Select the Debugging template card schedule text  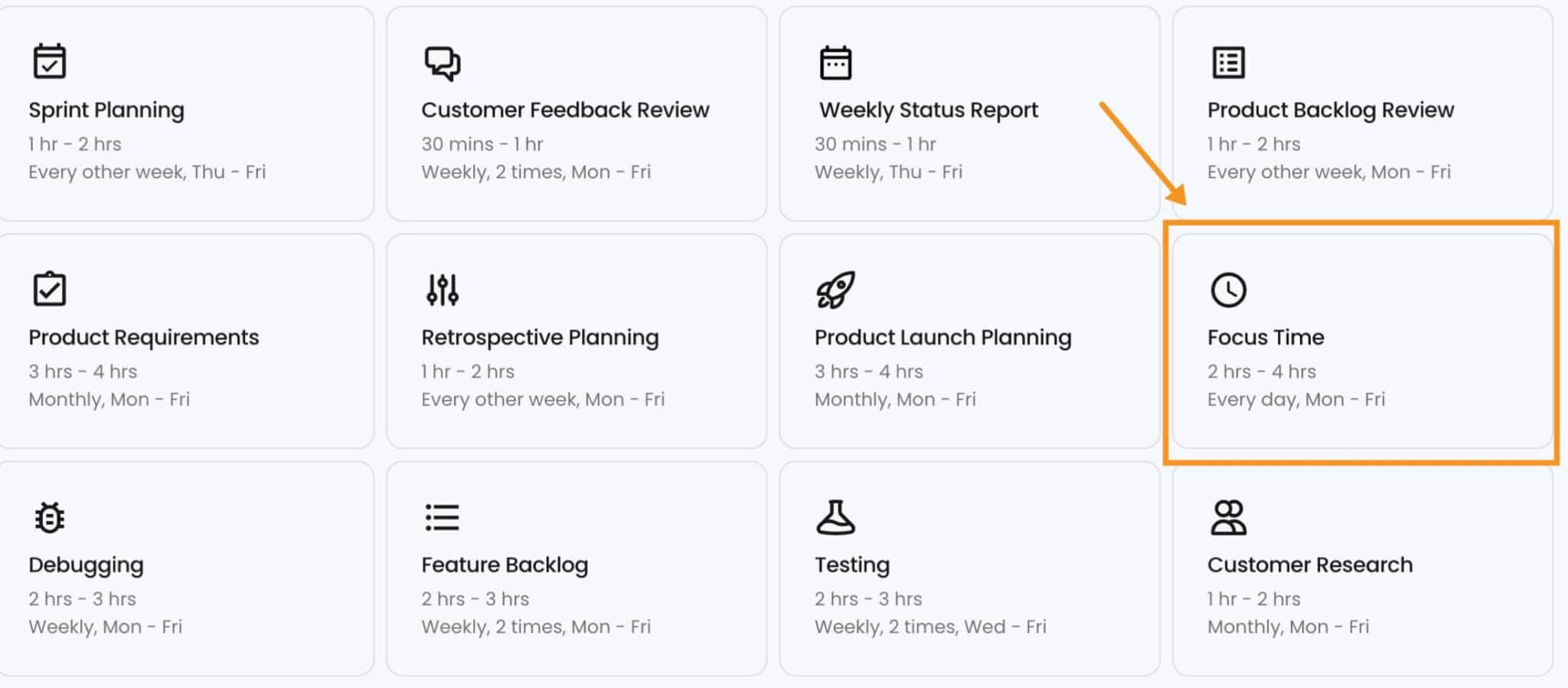(x=105, y=627)
